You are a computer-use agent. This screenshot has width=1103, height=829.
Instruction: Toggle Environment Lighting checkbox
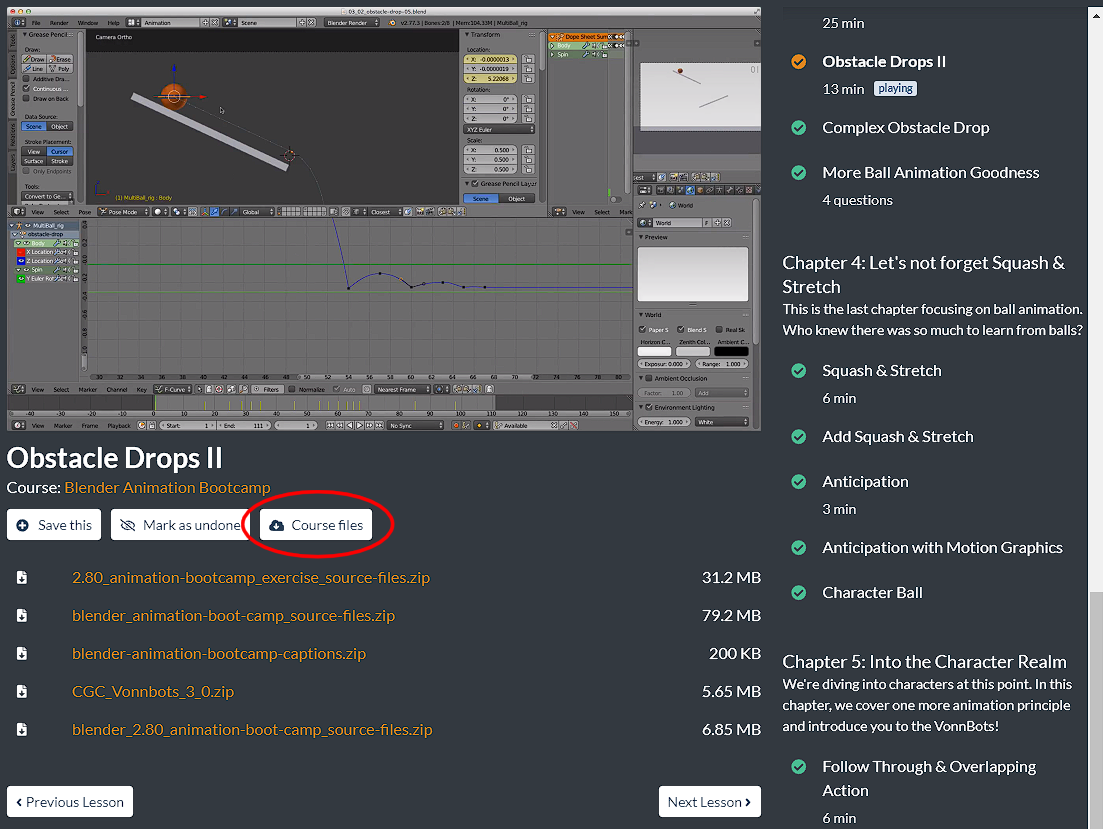click(x=649, y=407)
